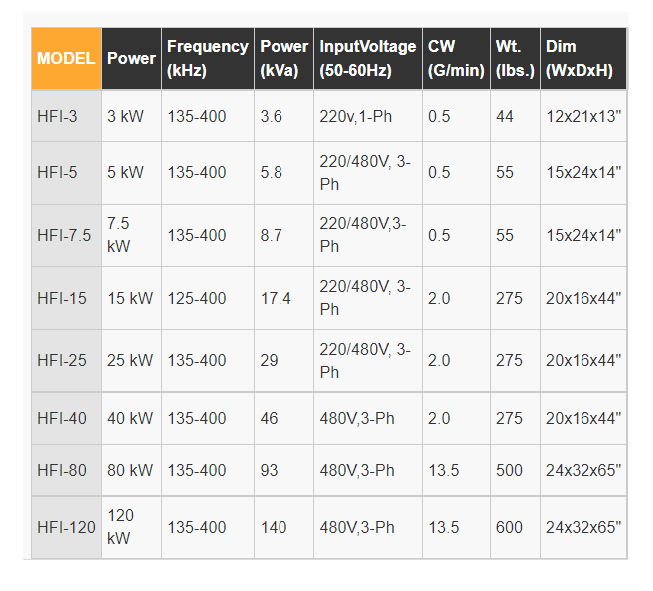Click the 12x21x13" dimension cell
The width and height of the screenshot is (653, 591).
pos(583,116)
